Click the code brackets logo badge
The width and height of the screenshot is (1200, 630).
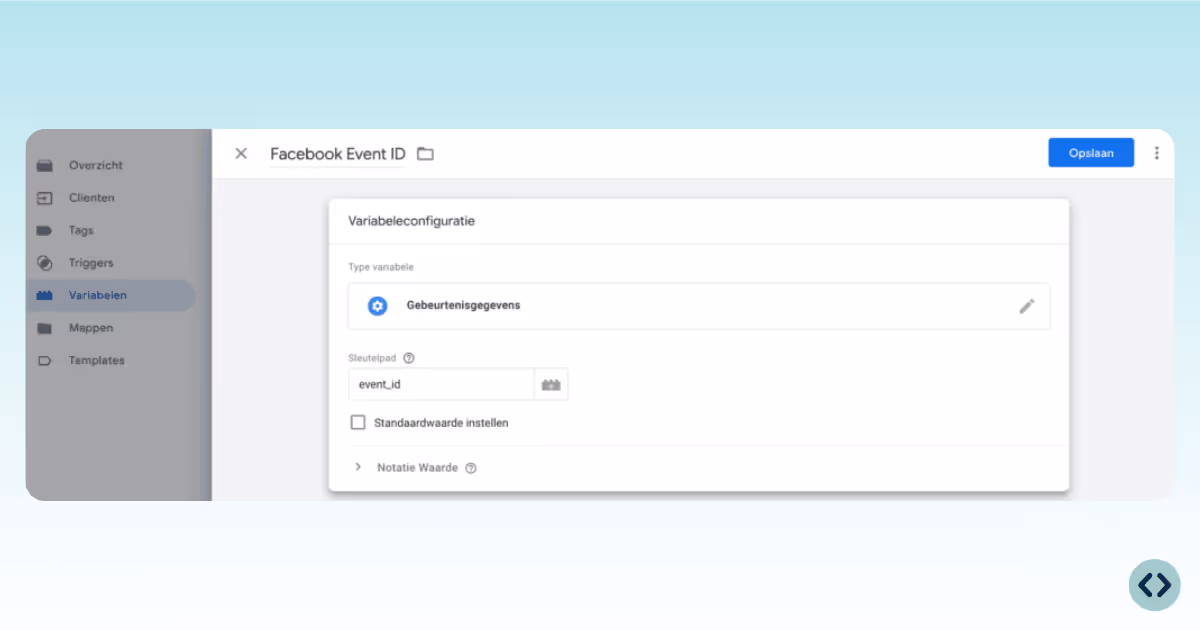[x=1155, y=585]
